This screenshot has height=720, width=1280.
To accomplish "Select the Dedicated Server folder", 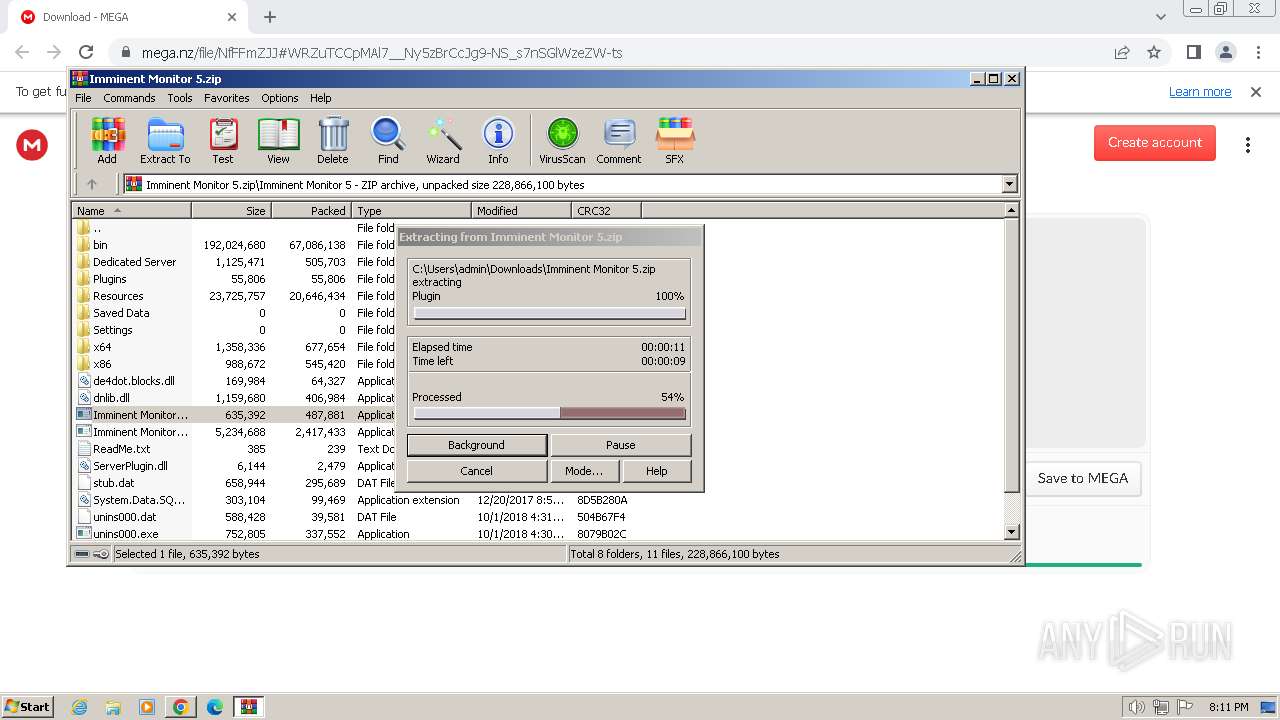I will coord(134,262).
